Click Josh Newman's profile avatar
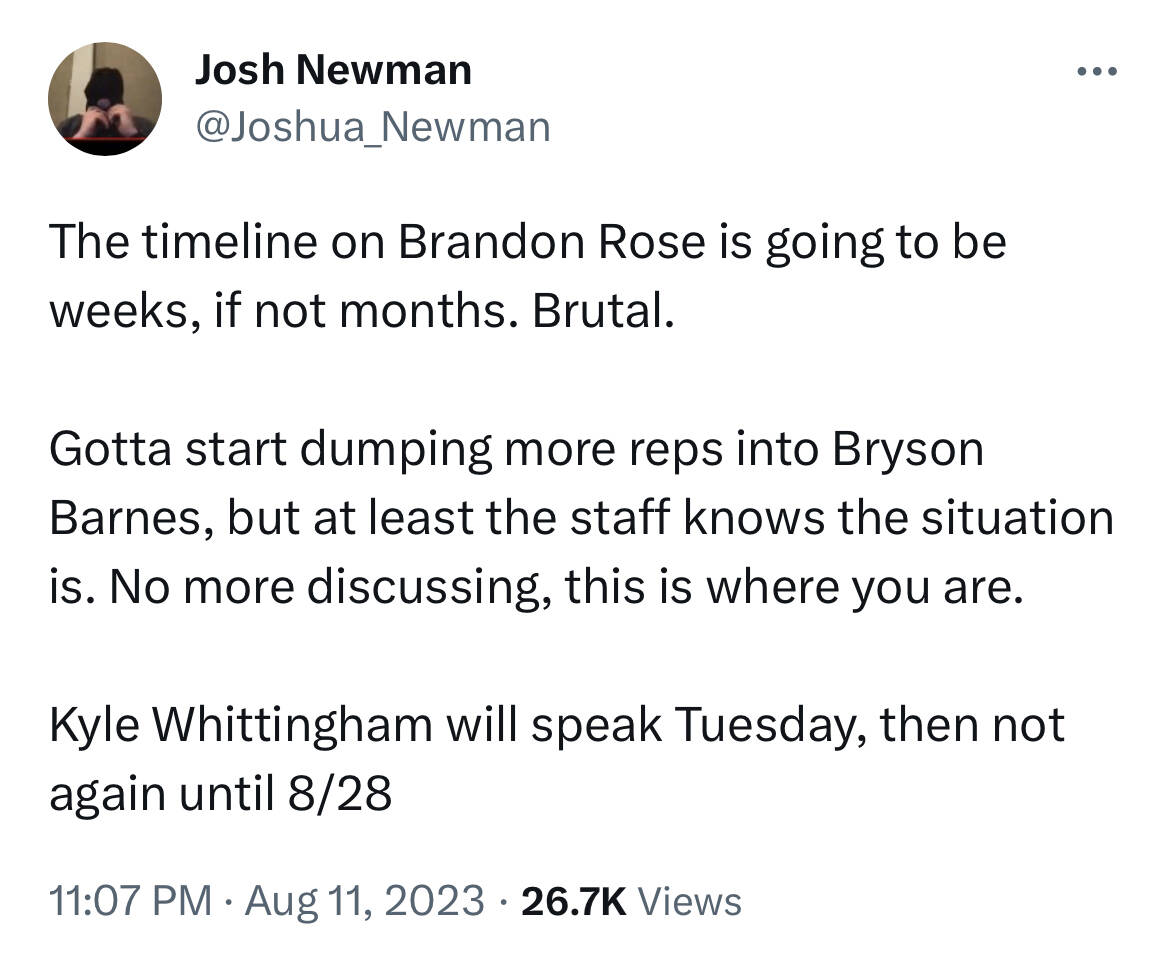 105,98
